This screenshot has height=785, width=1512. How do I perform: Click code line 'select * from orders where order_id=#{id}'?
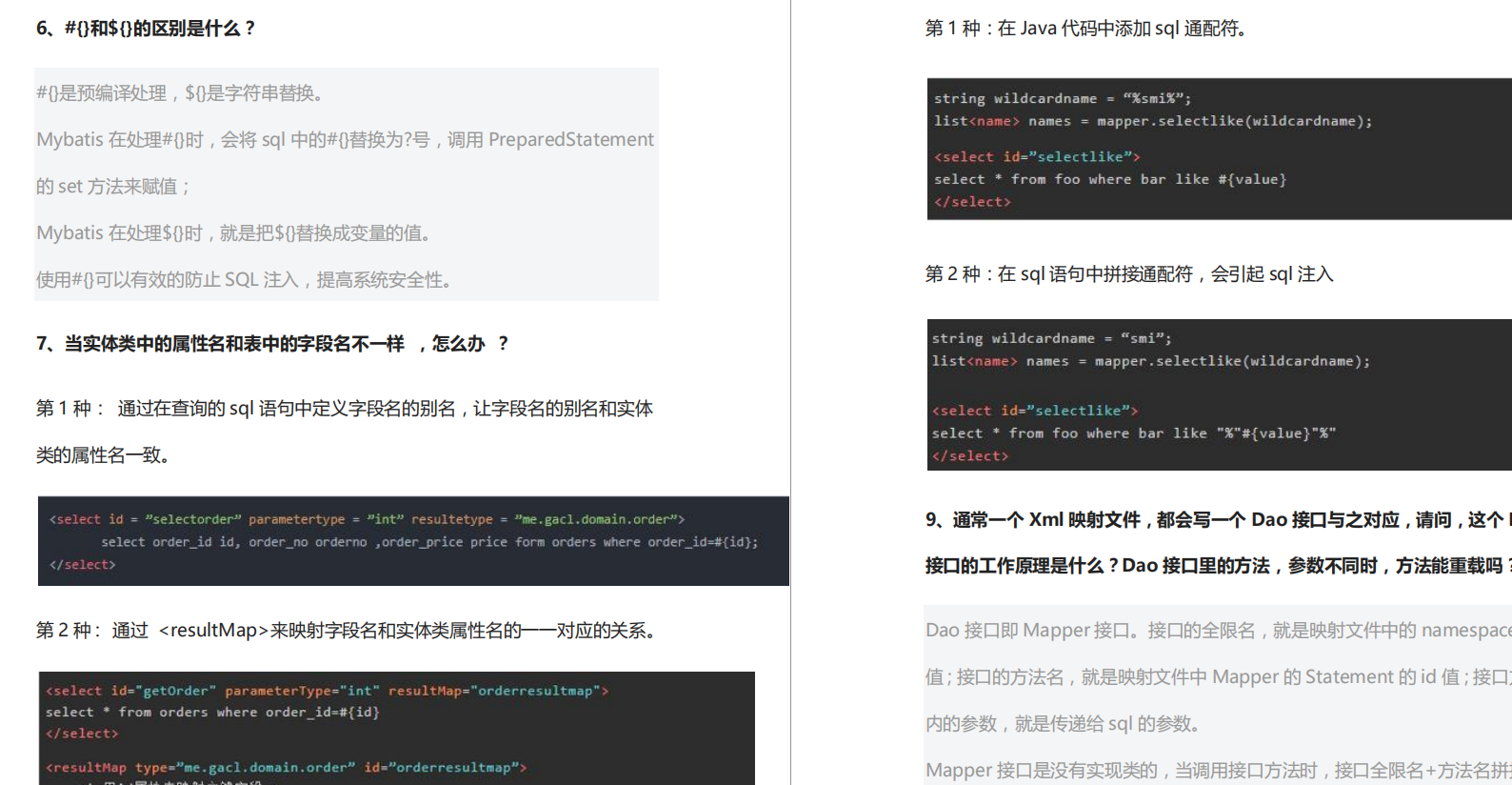tap(212, 713)
